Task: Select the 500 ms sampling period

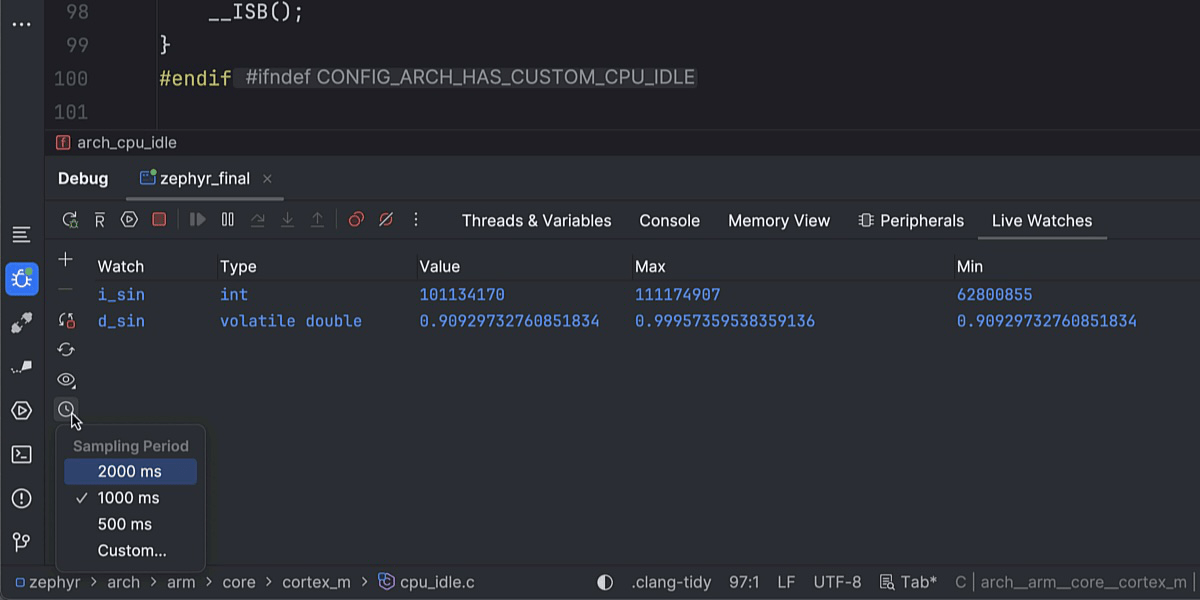Action: pyautogui.click(x=125, y=524)
